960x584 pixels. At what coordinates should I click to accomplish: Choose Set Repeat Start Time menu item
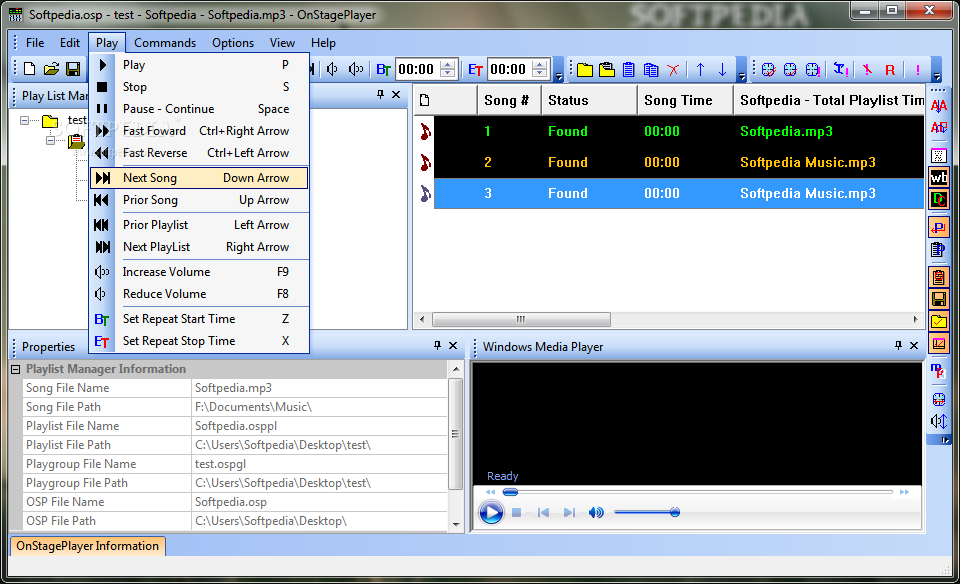199,319
